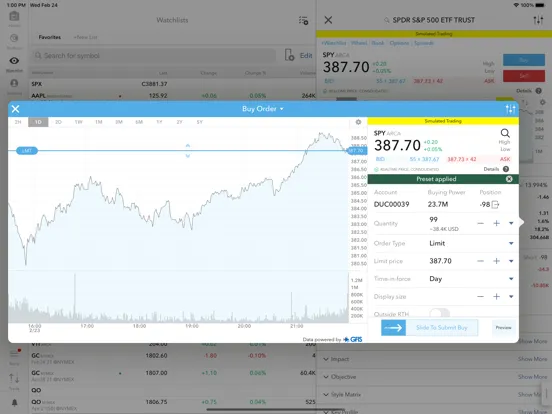
Task: Click the Edit link in Watchlists
Action: (x=306, y=56)
